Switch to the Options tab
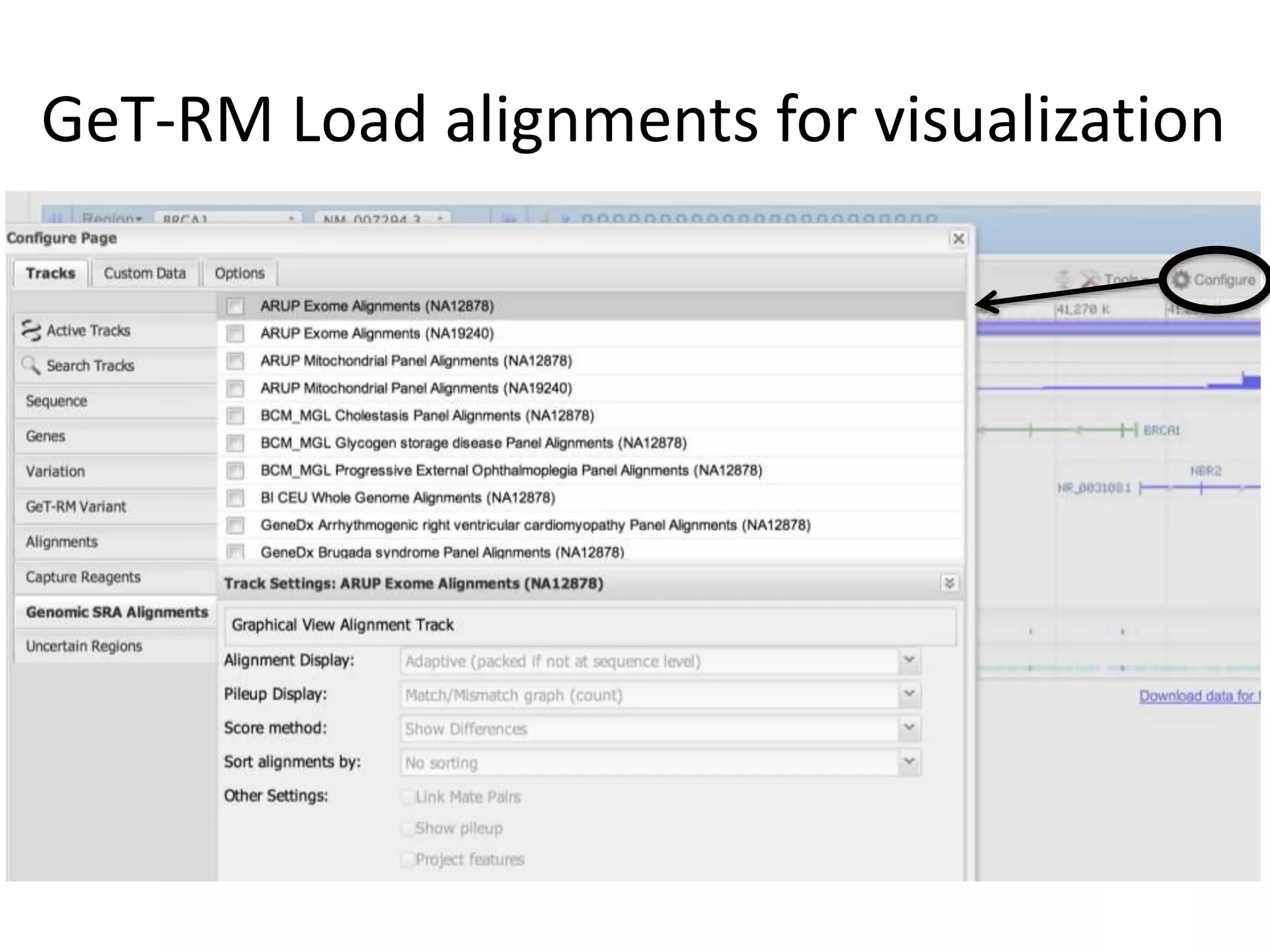This screenshot has width=1270, height=952. [x=239, y=273]
